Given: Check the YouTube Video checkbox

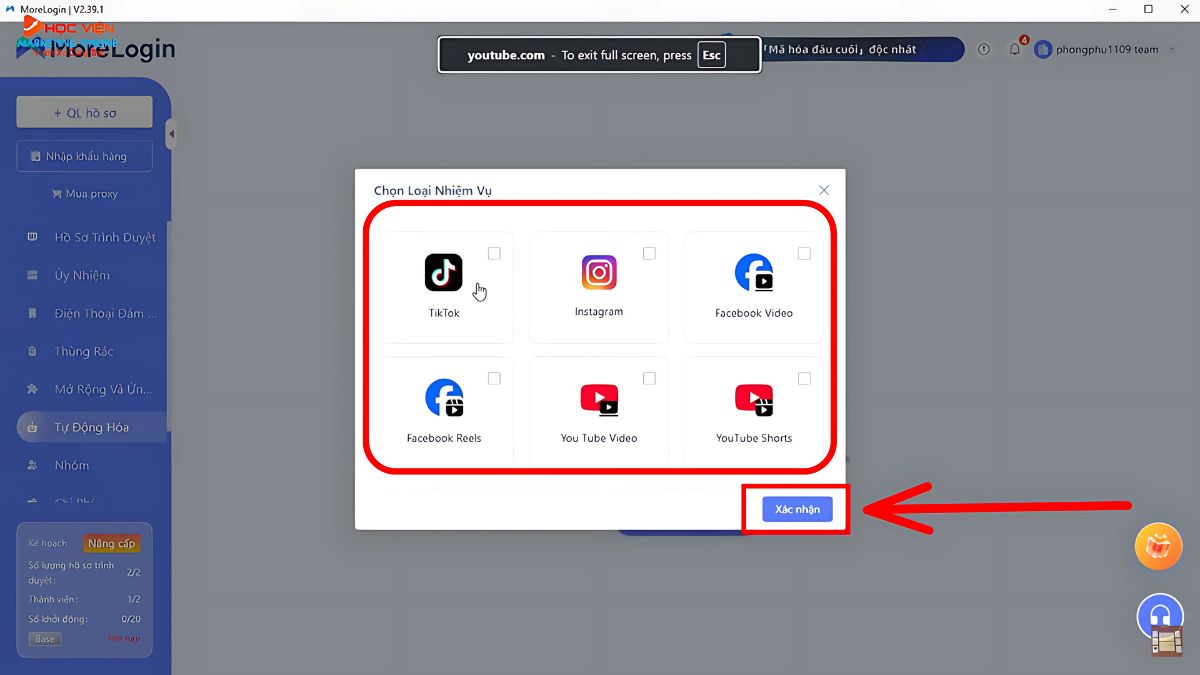Looking at the screenshot, I should click(649, 379).
